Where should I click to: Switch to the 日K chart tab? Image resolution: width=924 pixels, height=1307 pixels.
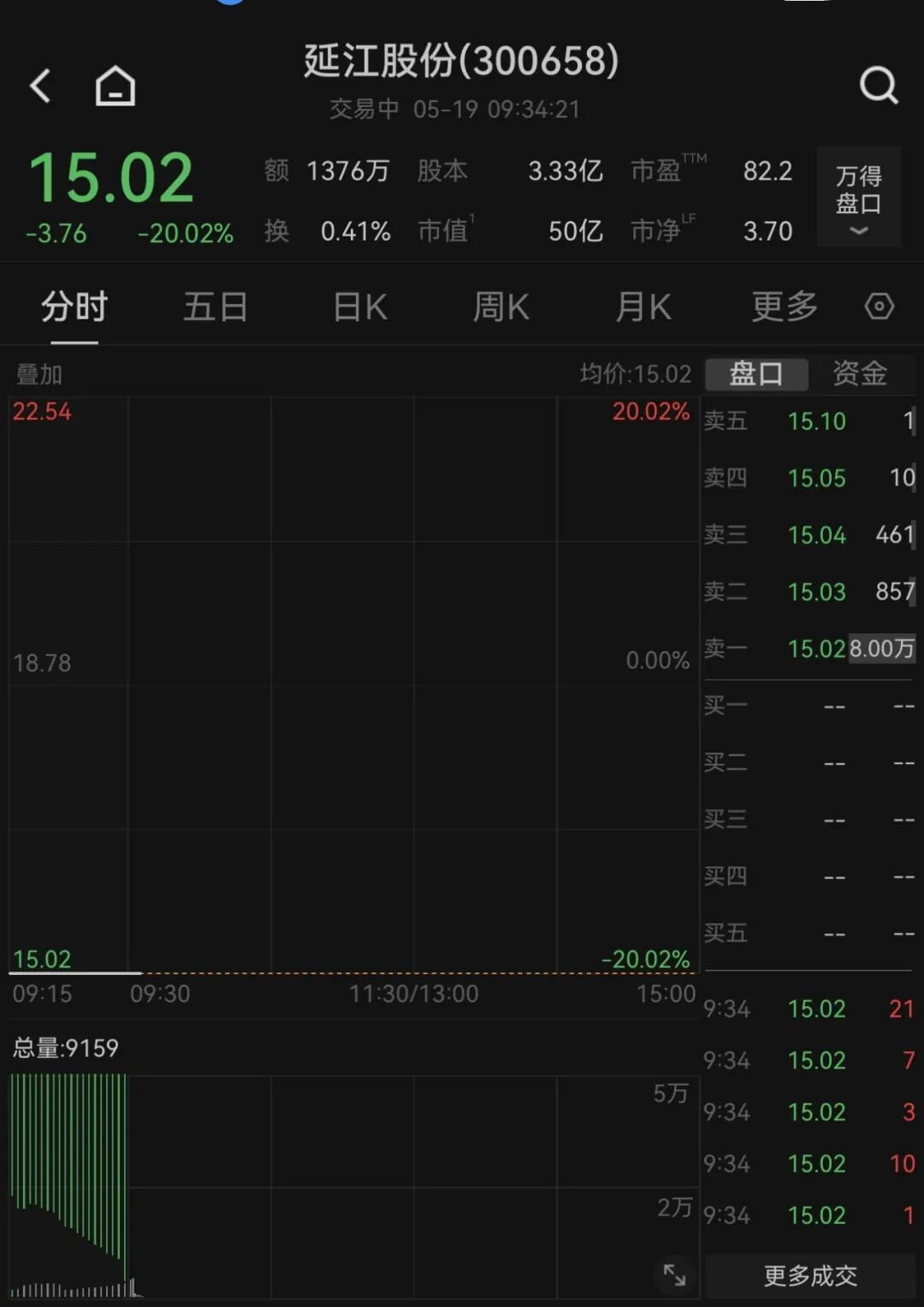coord(359,306)
